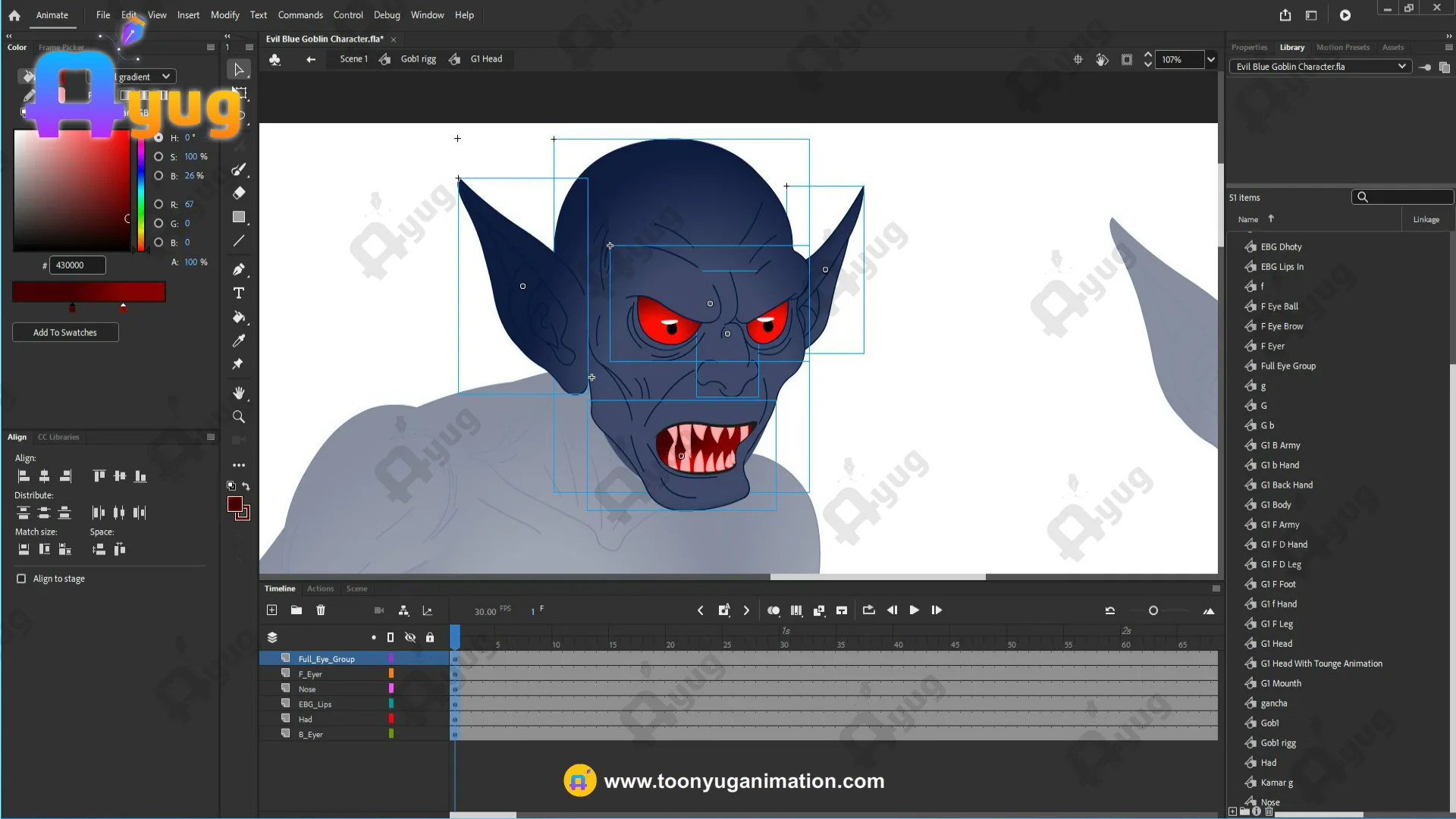The height and width of the screenshot is (819, 1456).
Task: Enable Align to stage checkbox
Action: [x=21, y=579]
